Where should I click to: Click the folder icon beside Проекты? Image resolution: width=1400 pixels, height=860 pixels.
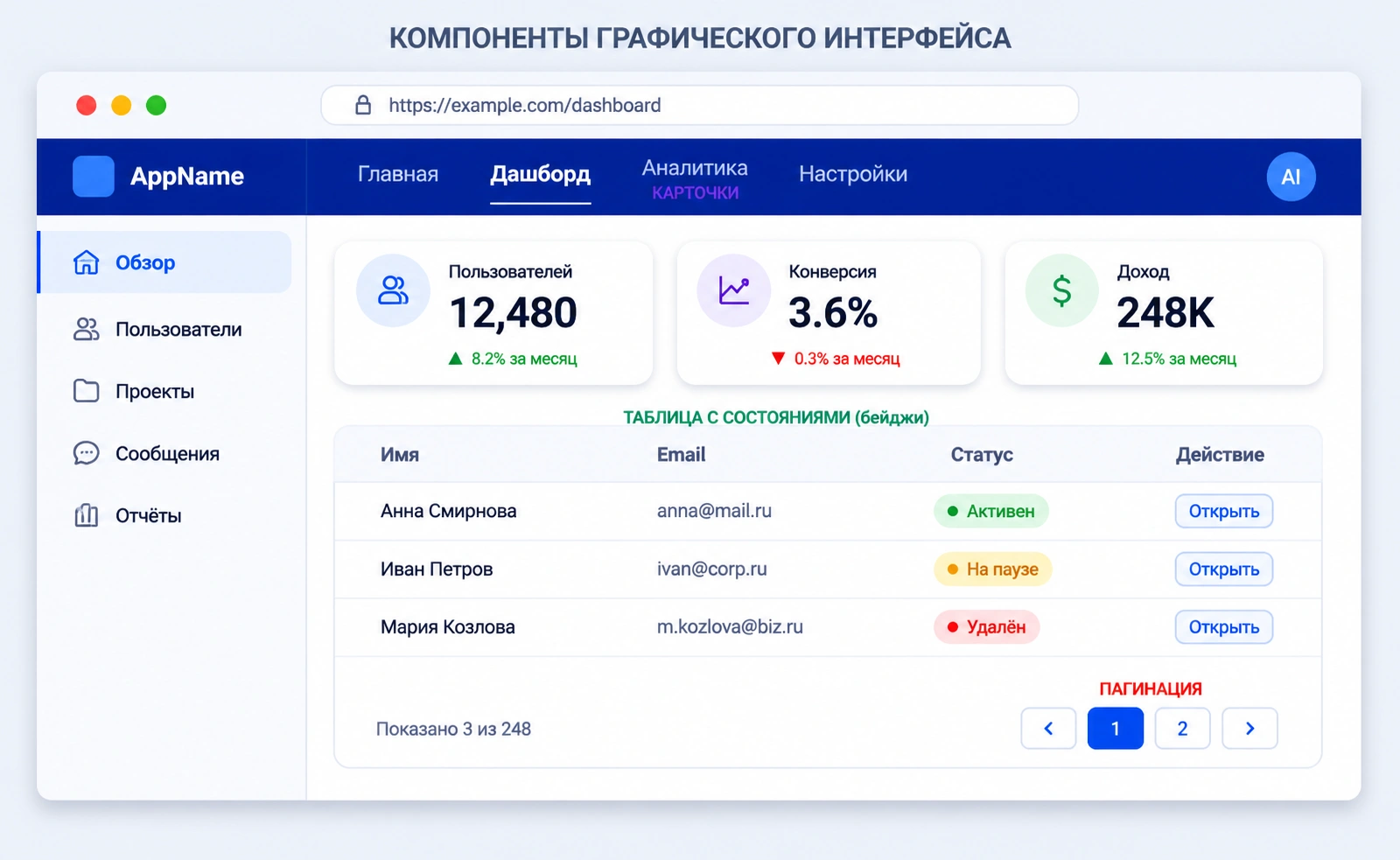click(x=86, y=391)
